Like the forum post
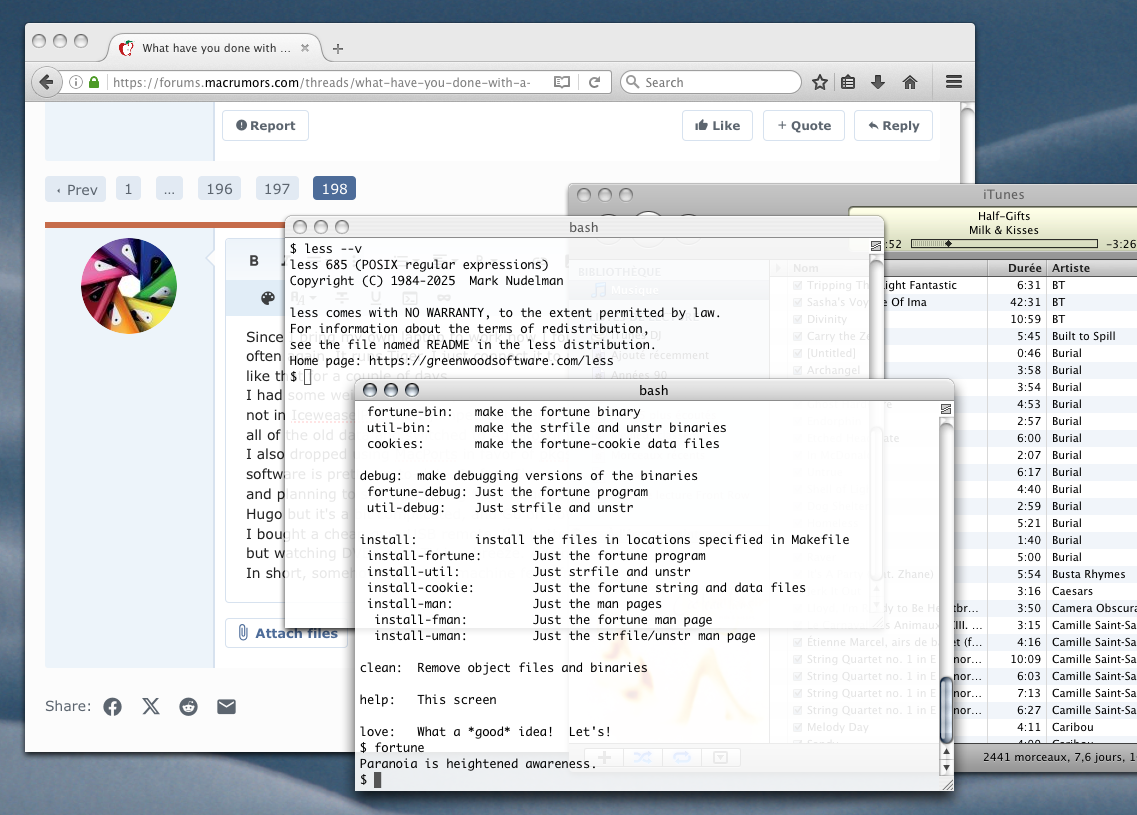Viewport: 1137px width, 815px height. 717,125
